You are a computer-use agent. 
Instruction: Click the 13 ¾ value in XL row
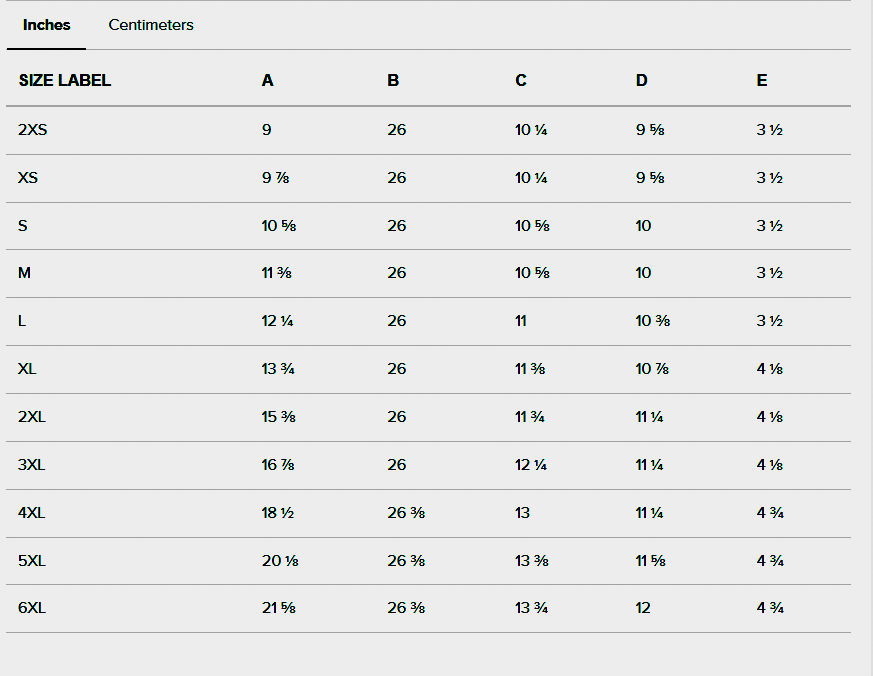pyautogui.click(x=278, y=369)
